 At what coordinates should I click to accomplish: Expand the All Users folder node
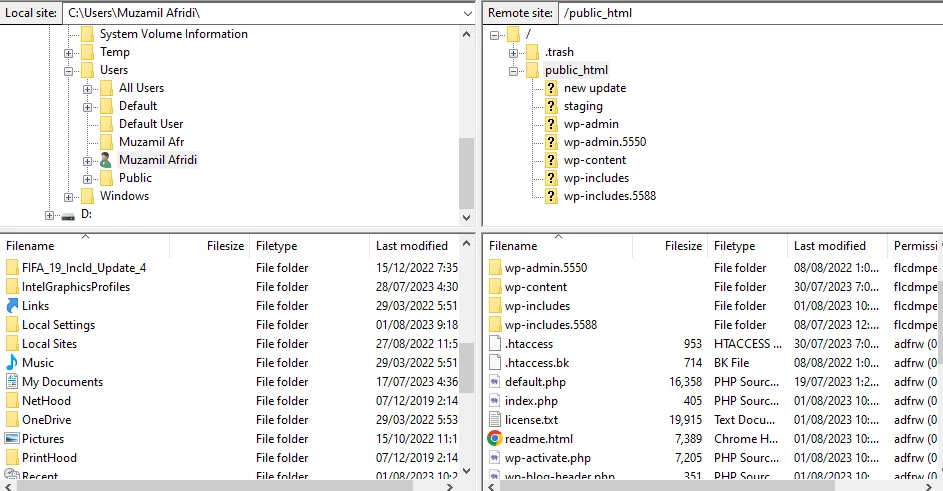(88, 89)
